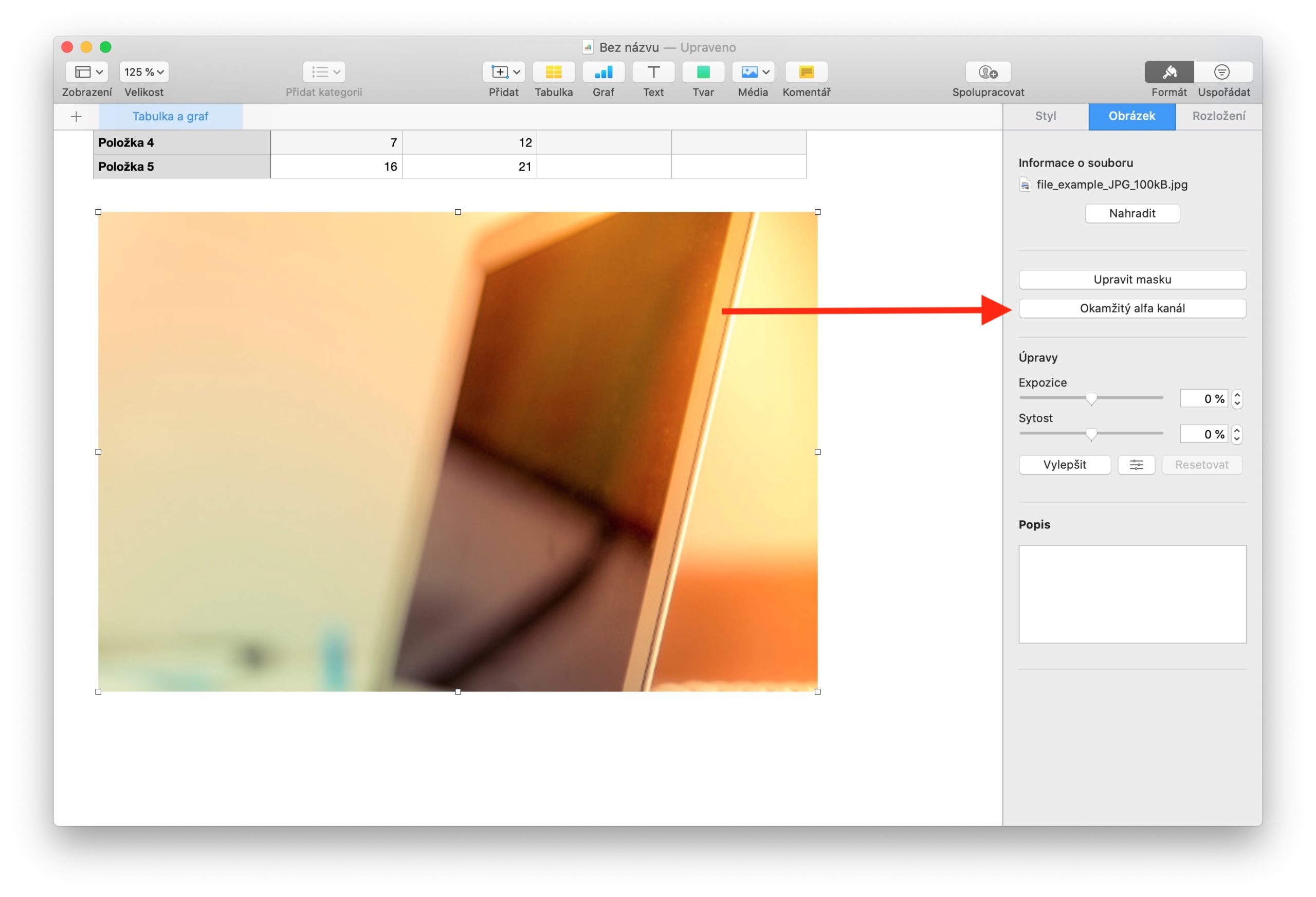The width and height of the screenshot is (1316, 897).
Task: Toggle the Formát sidebar panel
Action: click(x=1169, y=72)
